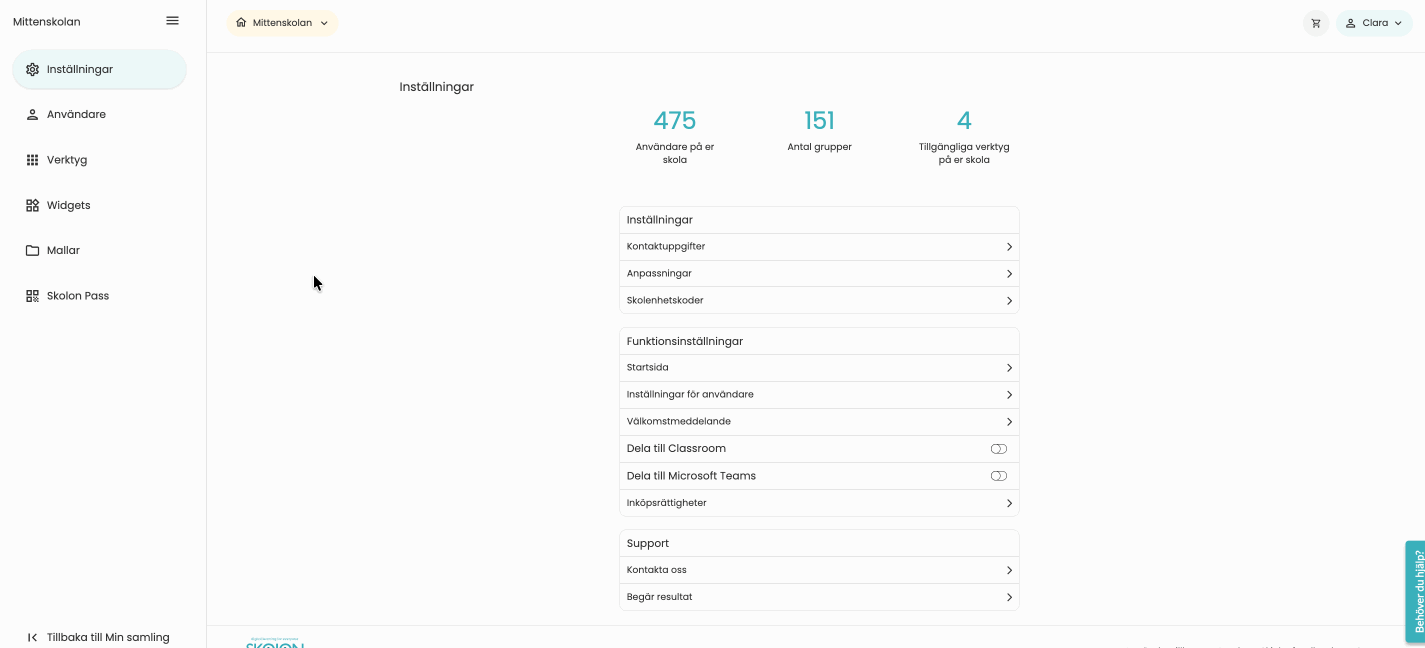Screen dimensions: 1425x648
Task: Open the shopping cart icon
Action: [1315, 23]
